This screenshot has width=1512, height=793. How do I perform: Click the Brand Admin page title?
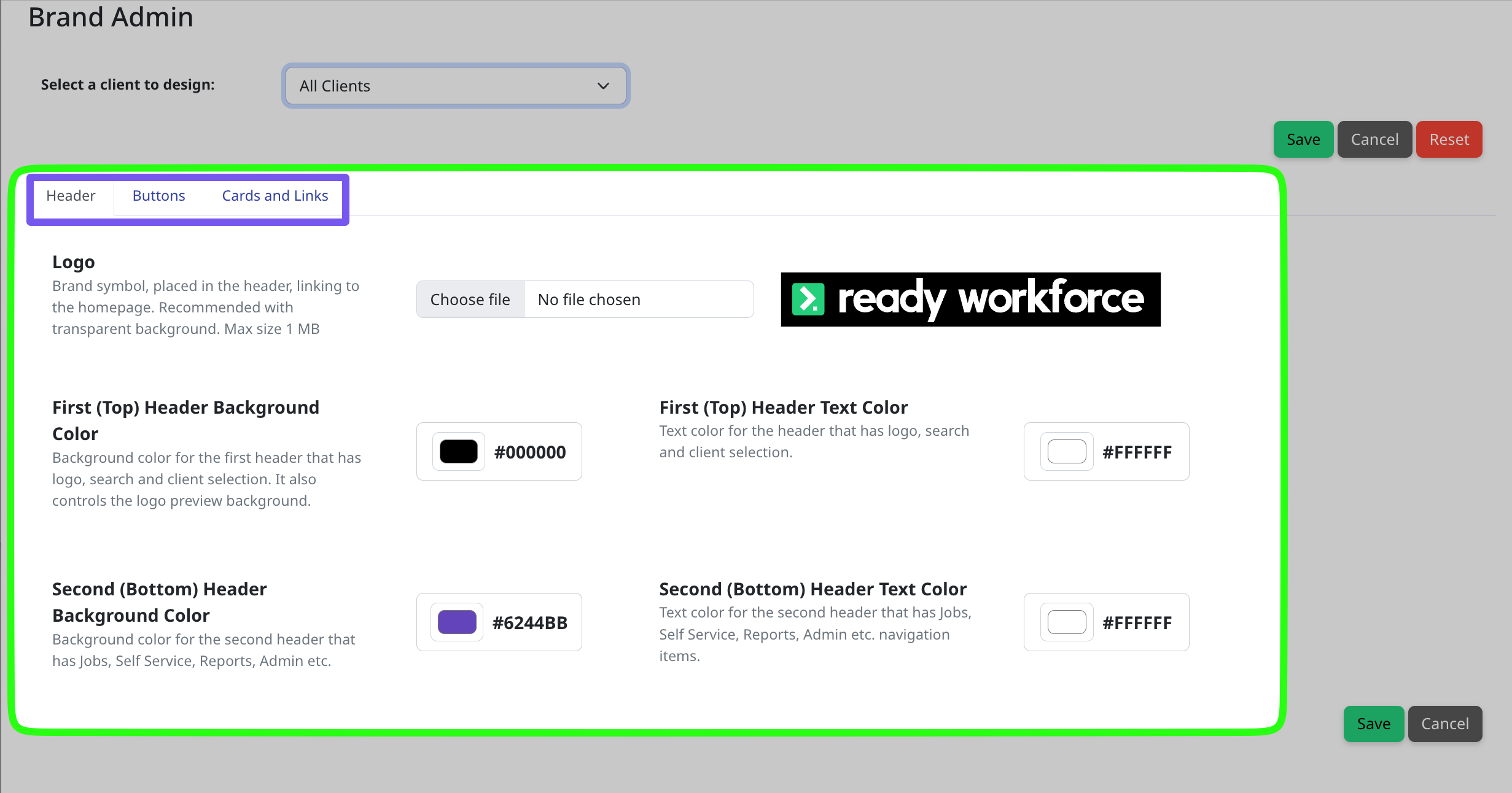[111, 17]
